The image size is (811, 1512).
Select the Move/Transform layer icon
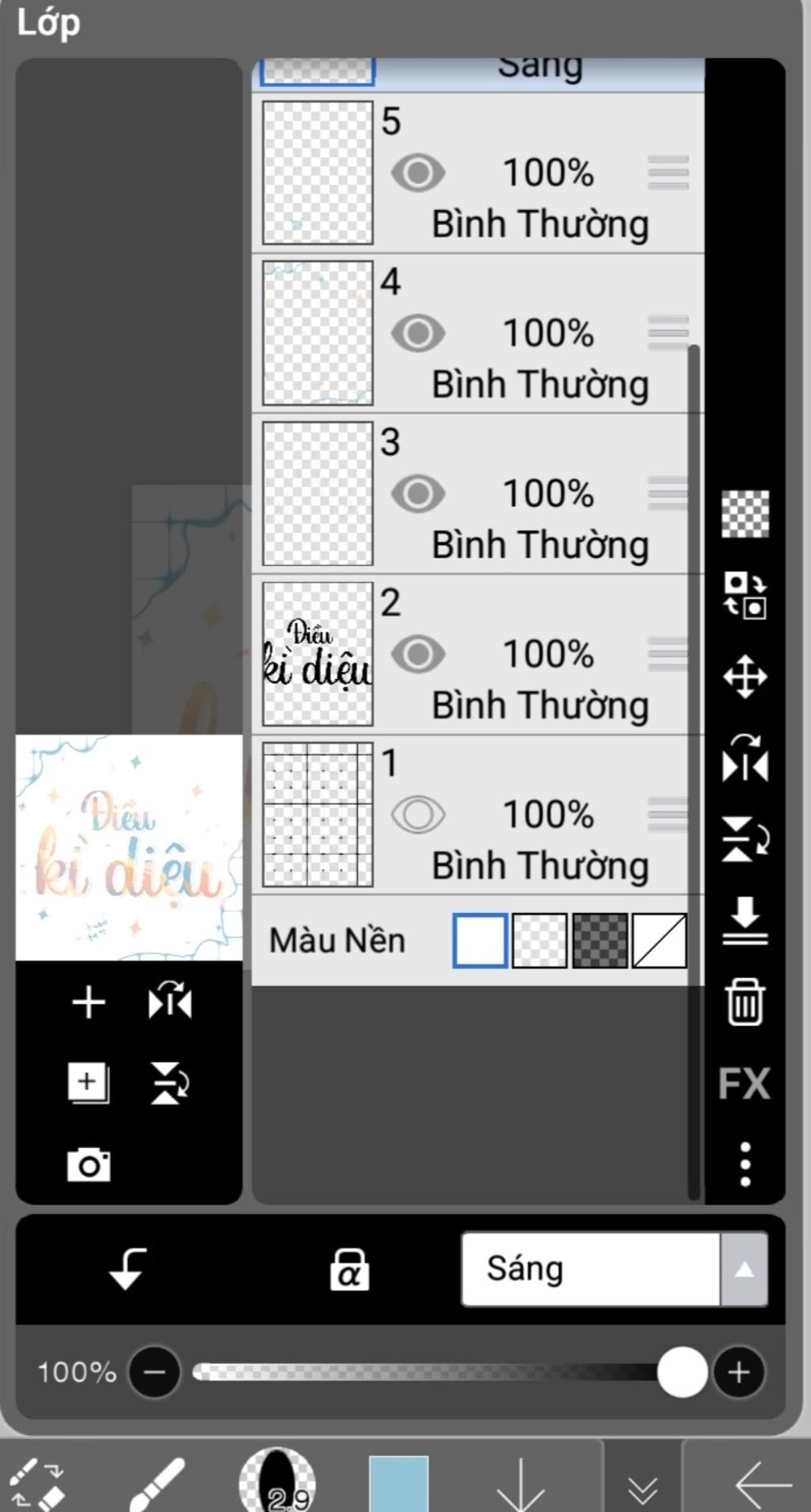[x=744, y=677]
